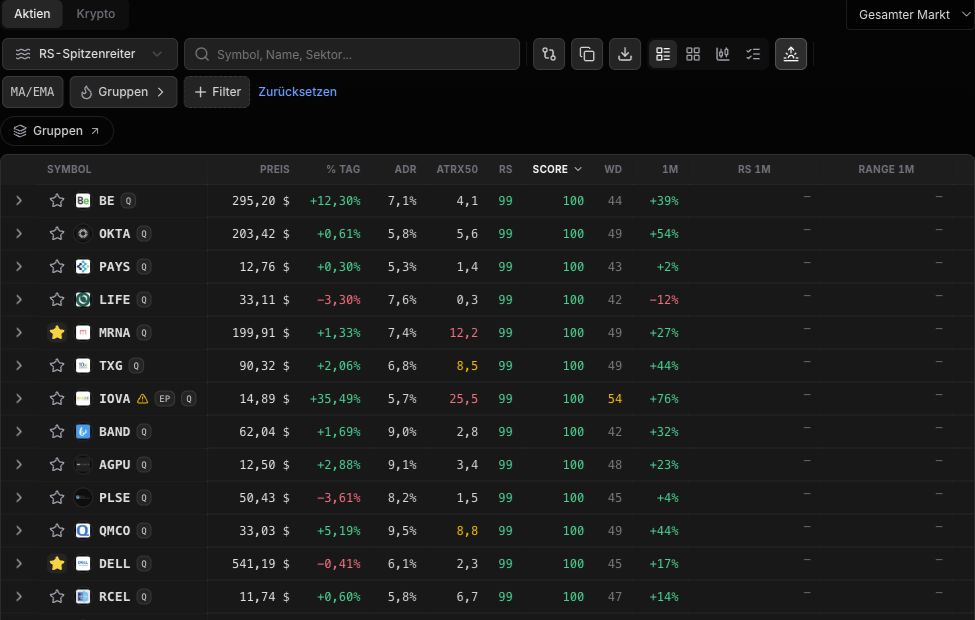Viewport: 975px width, 620px height.
Task: Click IOVA +35,49% daily change
Action: (x=335, y=399)
